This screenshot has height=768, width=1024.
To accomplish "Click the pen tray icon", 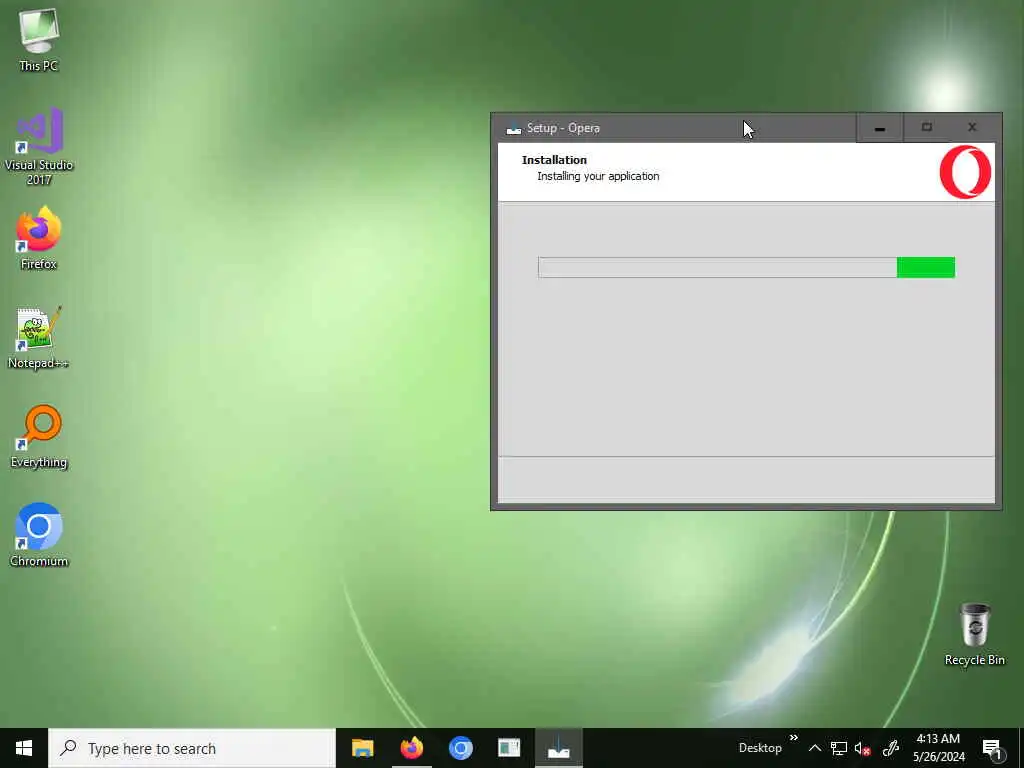I will tap(891, 748).
